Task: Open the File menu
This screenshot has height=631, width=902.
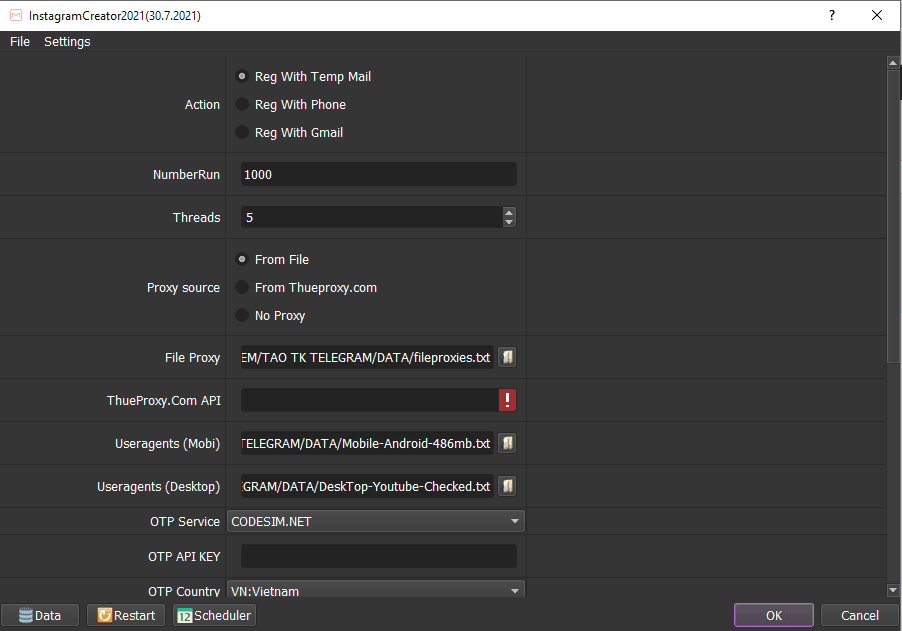Action: pos(20,41)
